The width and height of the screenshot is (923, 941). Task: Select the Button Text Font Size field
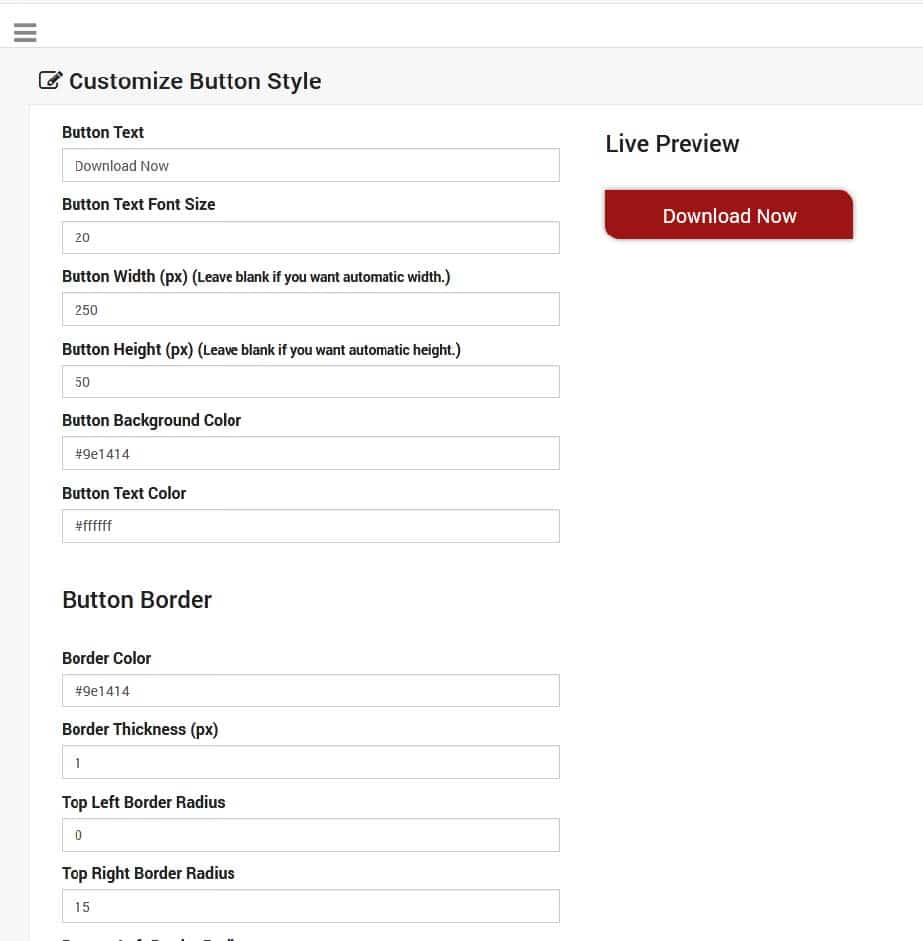tap(310, 237)
